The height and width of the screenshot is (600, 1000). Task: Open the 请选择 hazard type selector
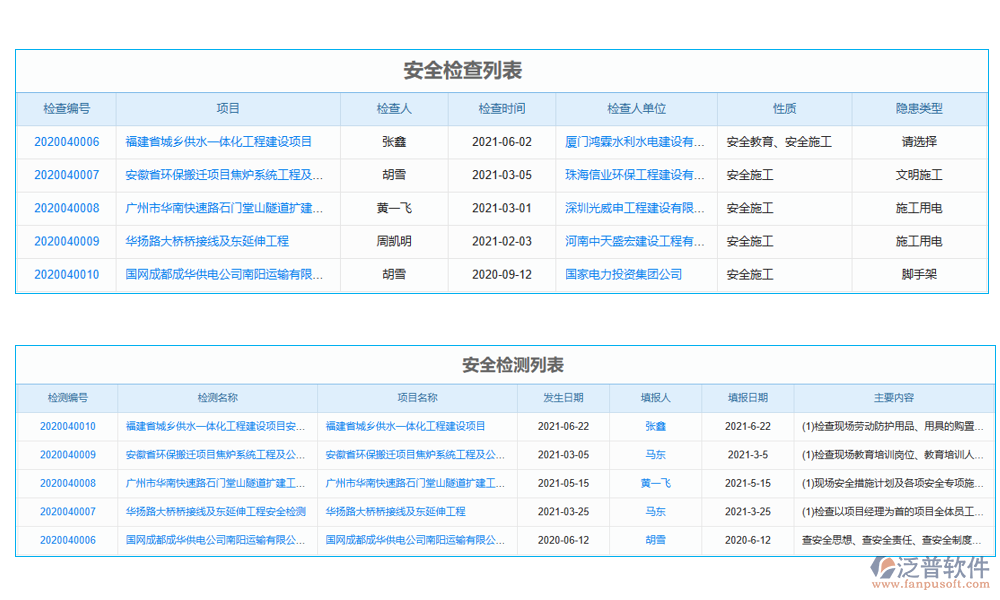918,142
